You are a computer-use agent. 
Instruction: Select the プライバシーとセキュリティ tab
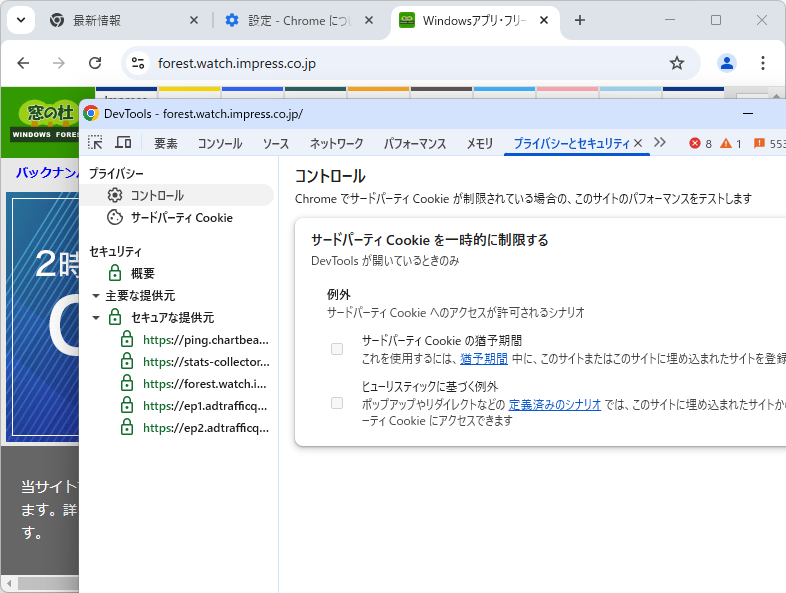571,144
